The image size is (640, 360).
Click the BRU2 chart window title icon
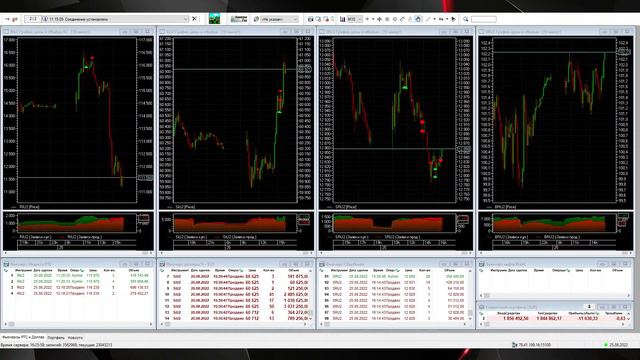point(482,31)
